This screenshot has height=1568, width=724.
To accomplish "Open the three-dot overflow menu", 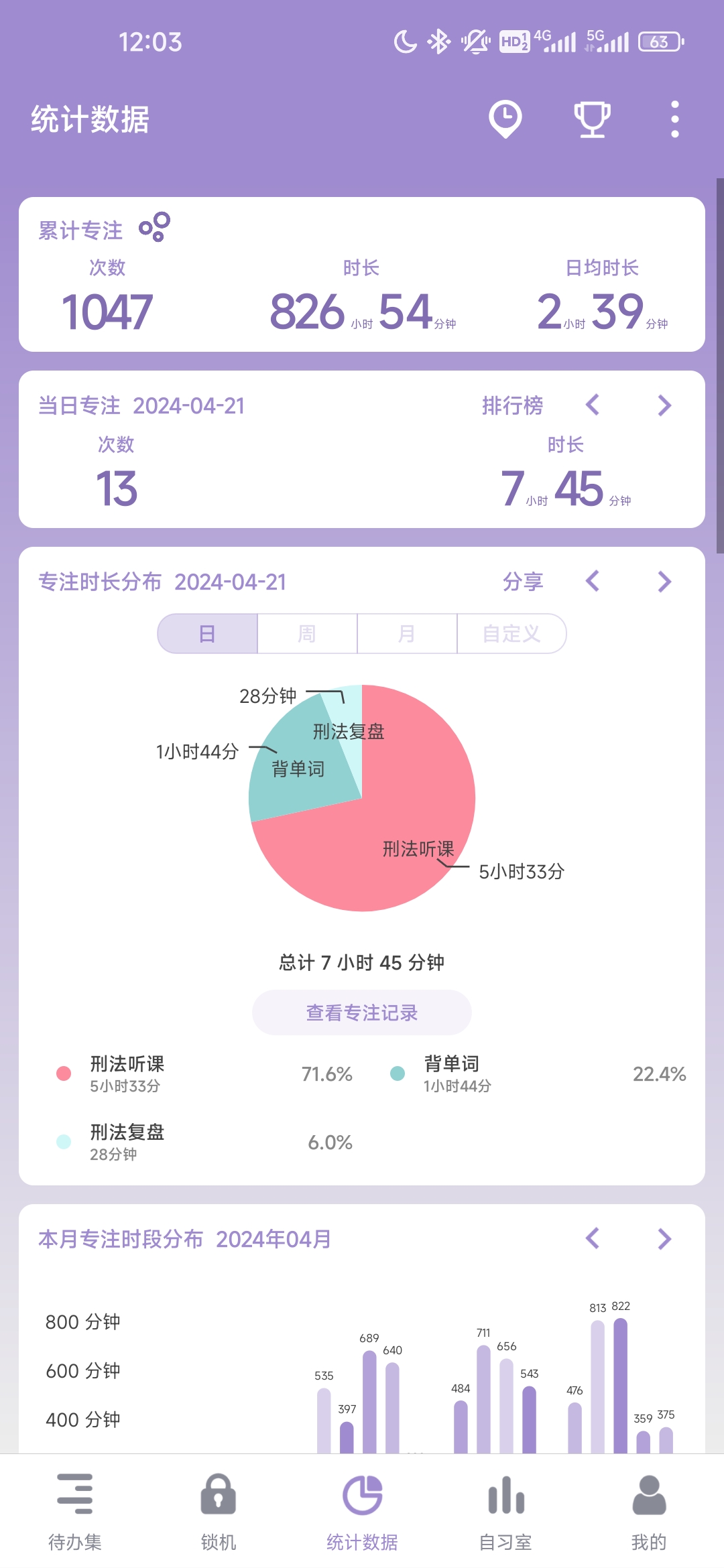I will [674, 119].
